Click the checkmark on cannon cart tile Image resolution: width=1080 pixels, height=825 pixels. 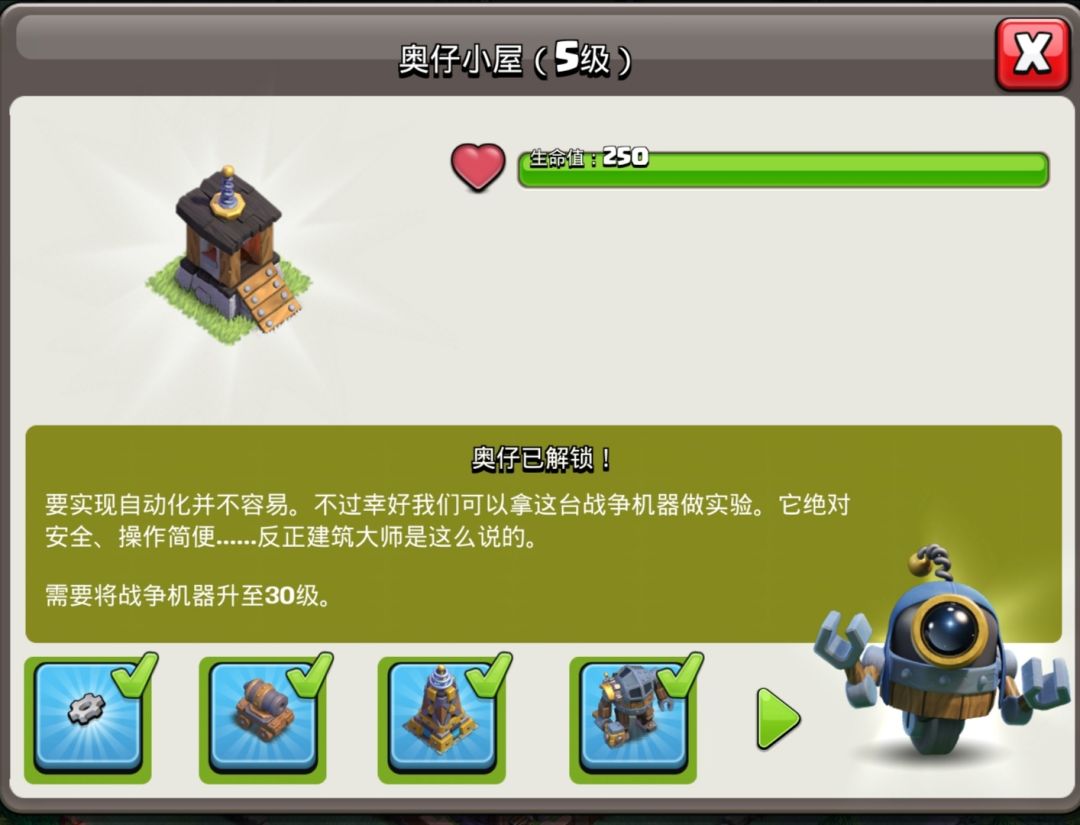coord(310,676)
